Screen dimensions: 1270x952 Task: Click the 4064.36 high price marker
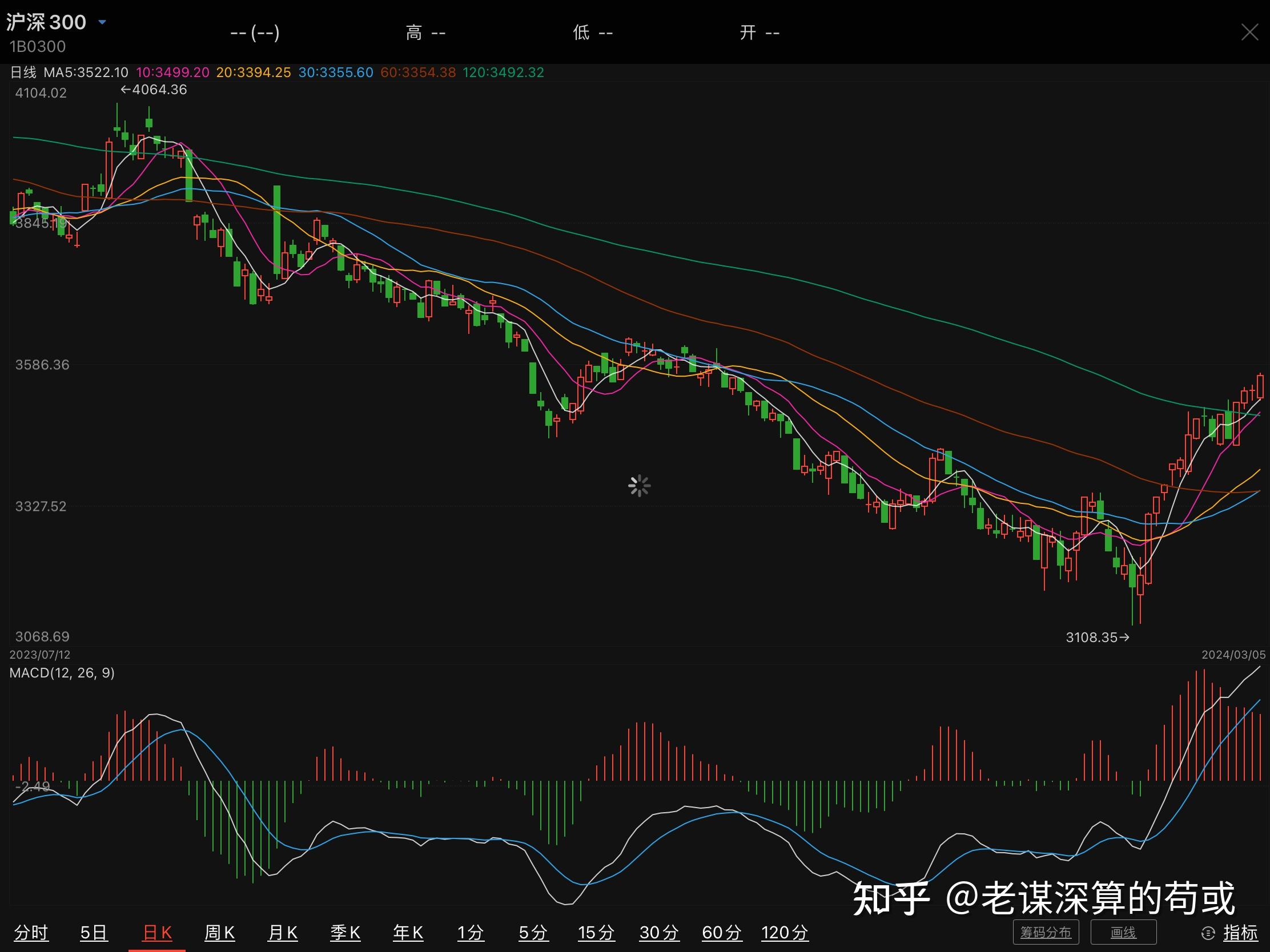(154, 90)
